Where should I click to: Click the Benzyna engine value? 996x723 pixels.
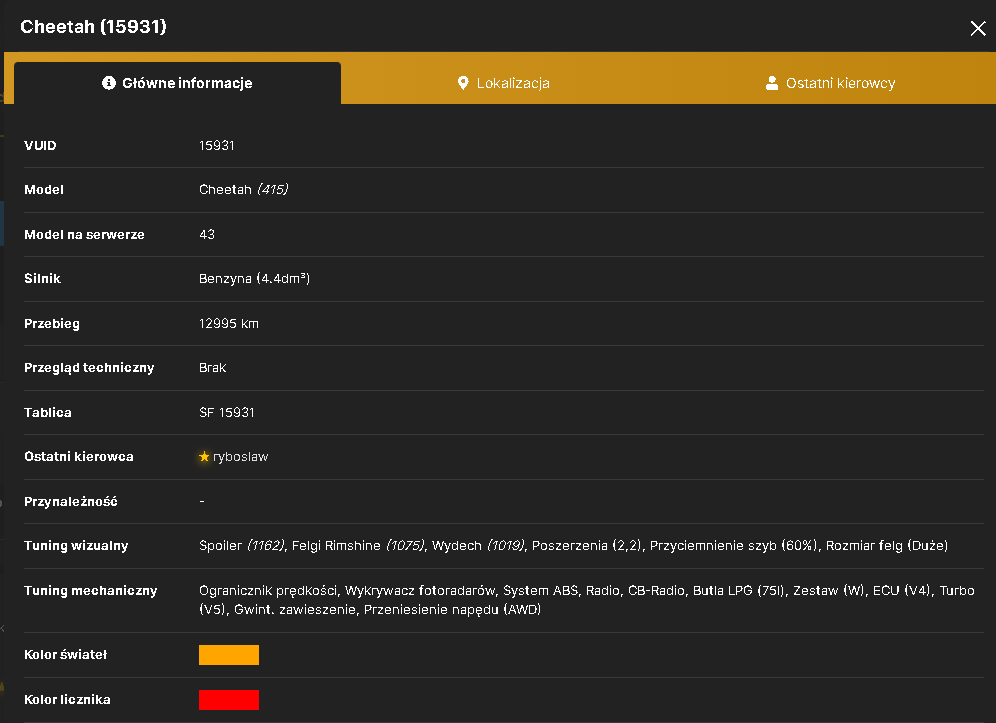254,278
